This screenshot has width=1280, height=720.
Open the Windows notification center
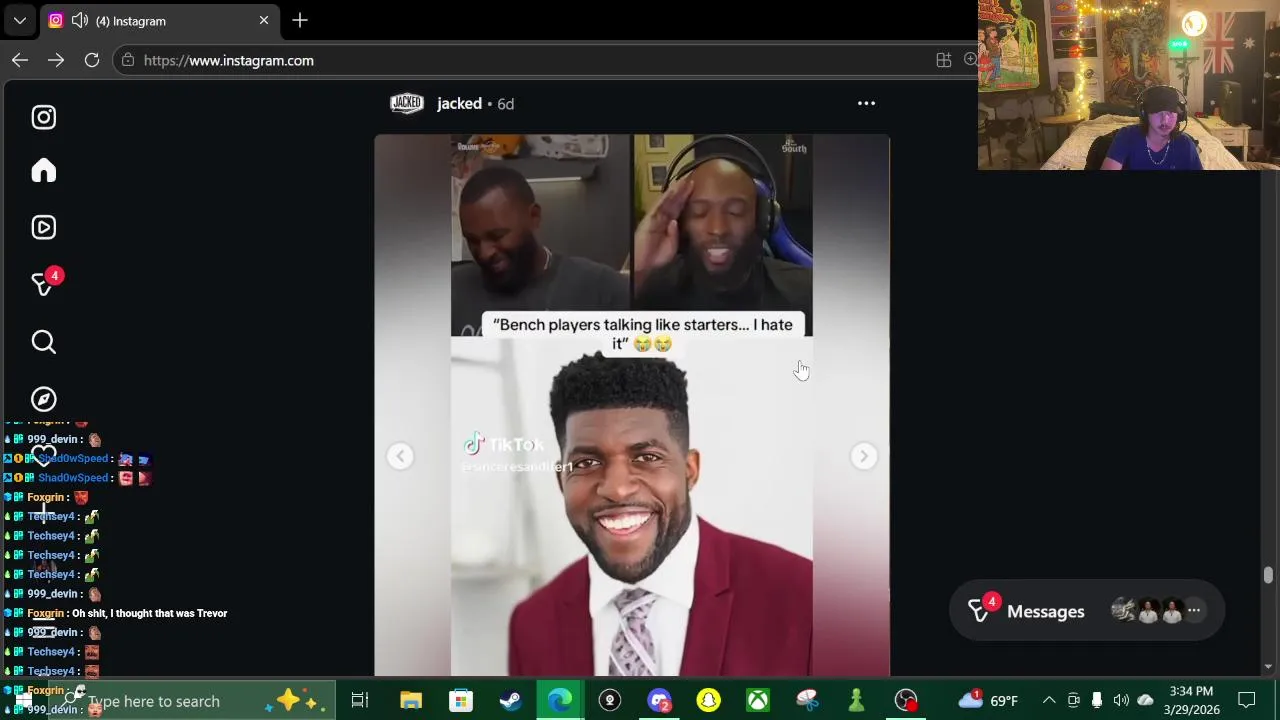tap(1247, 700)
